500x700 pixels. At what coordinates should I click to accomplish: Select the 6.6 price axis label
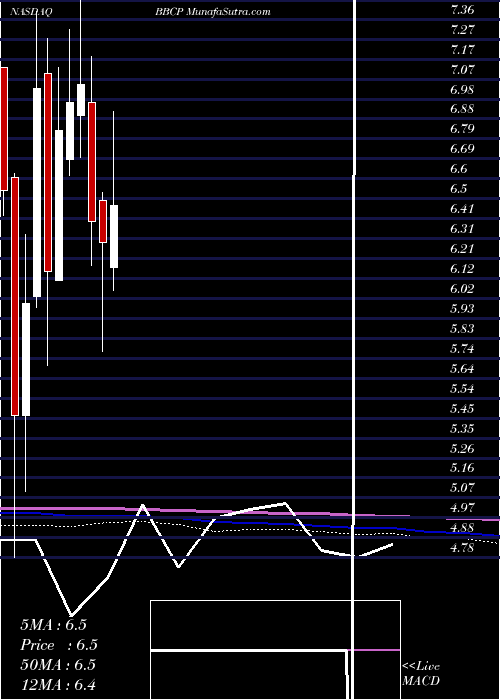[458, 169]
